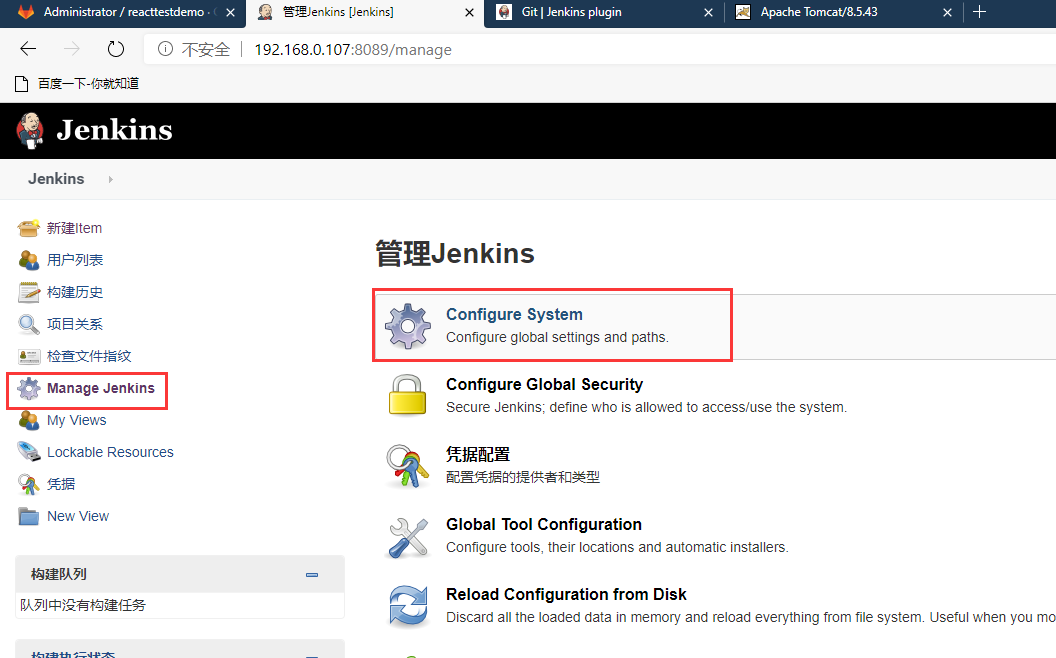Expand the Jenkins breadcrumb arrow
The height and width of the screenshot is (658, 1056).
point(110,179)
